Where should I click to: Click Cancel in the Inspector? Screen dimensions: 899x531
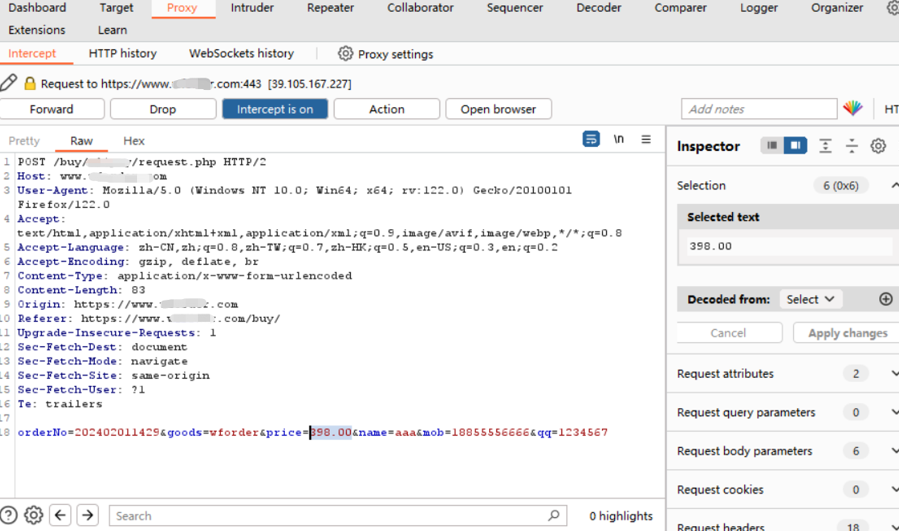click(729, 333)
